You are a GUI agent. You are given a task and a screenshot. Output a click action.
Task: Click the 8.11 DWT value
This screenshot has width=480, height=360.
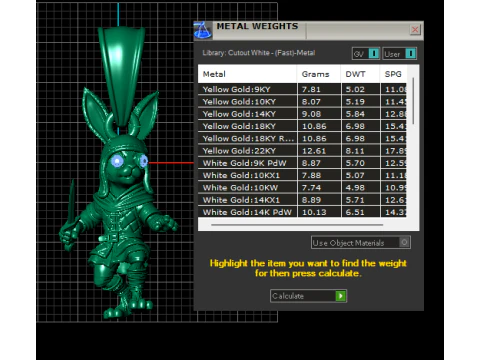(x=355, y=151)
